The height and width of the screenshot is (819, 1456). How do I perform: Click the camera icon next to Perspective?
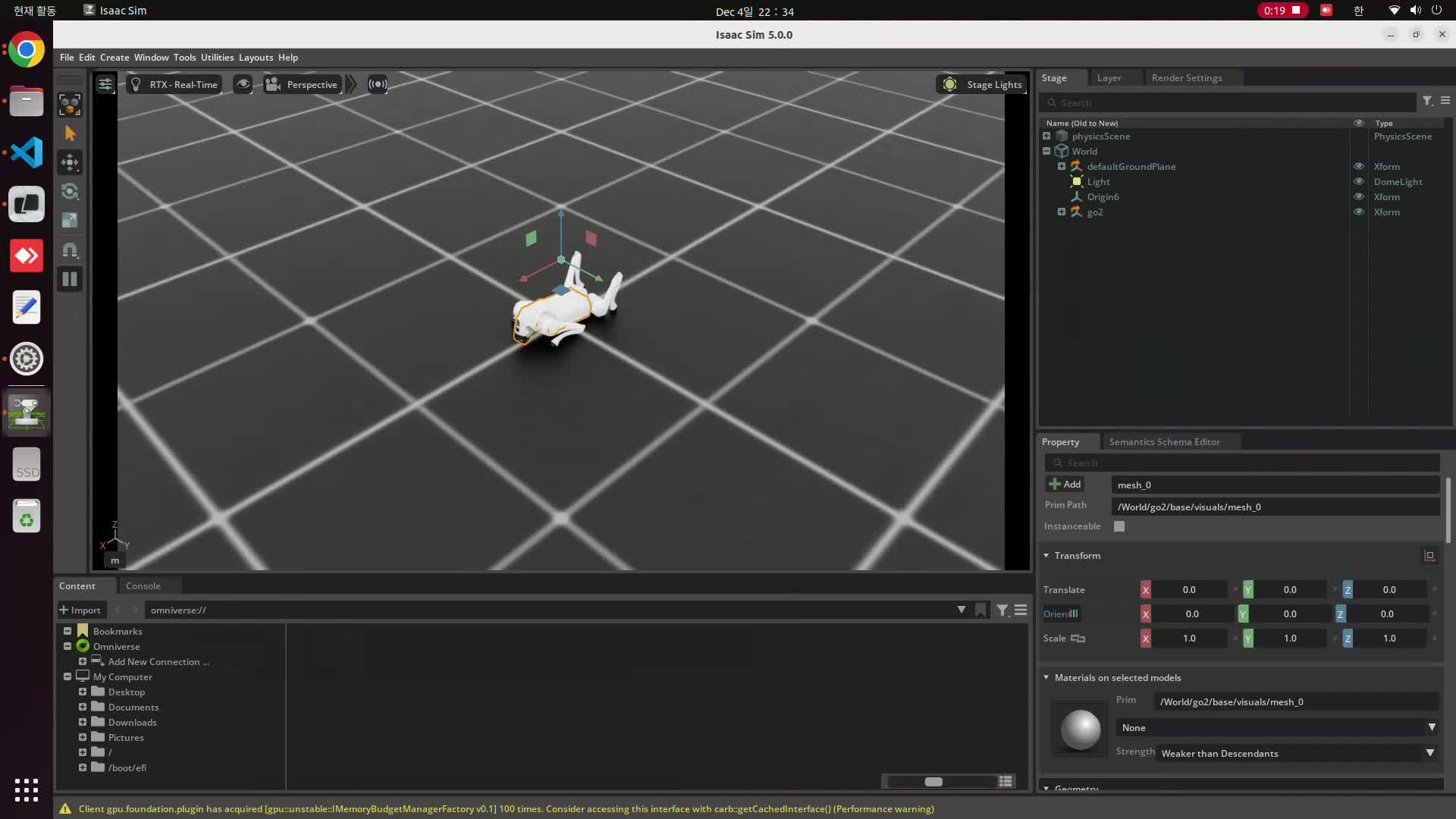point(272,84)
